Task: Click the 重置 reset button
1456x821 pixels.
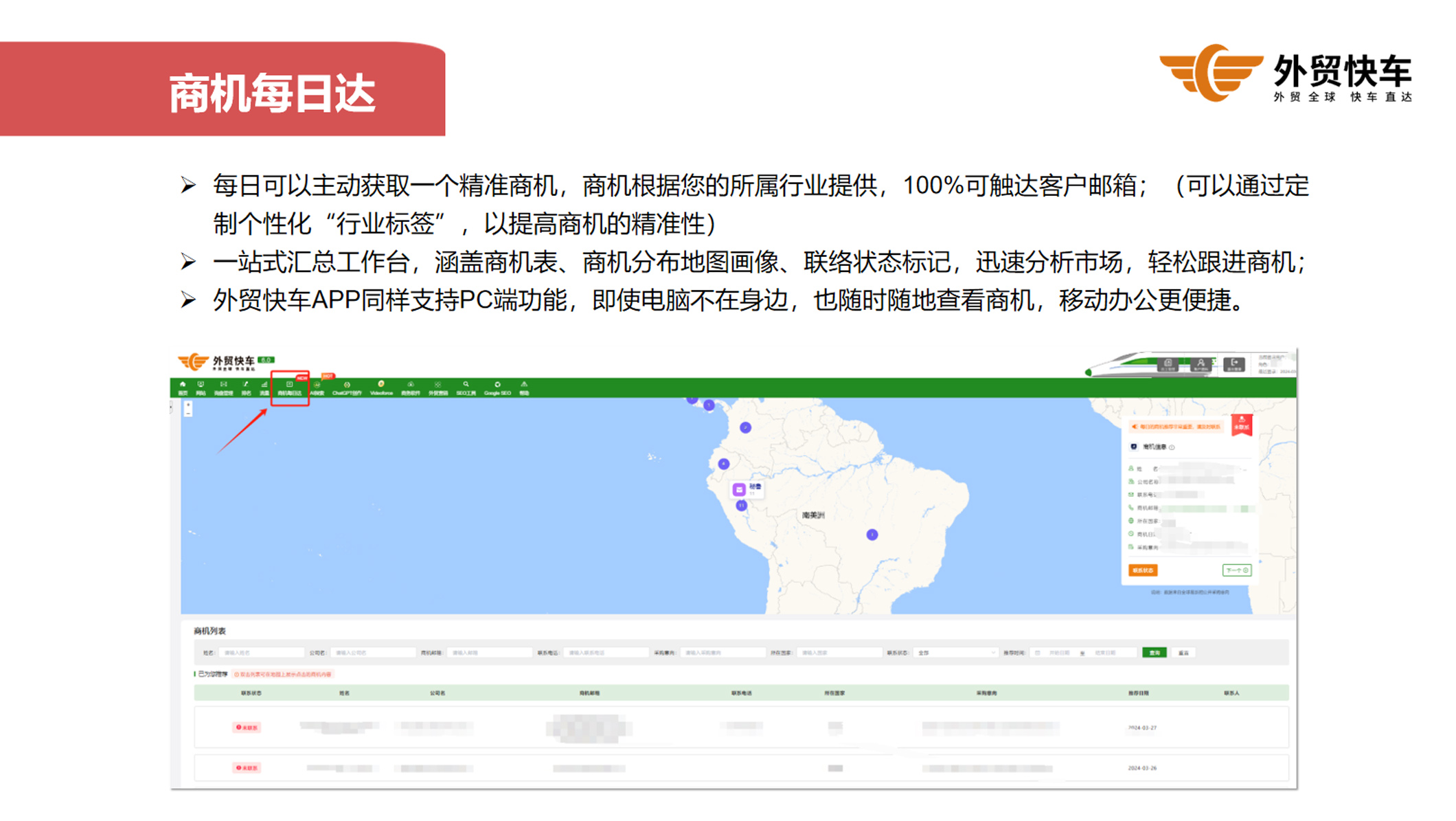Action: (1183, 653)
